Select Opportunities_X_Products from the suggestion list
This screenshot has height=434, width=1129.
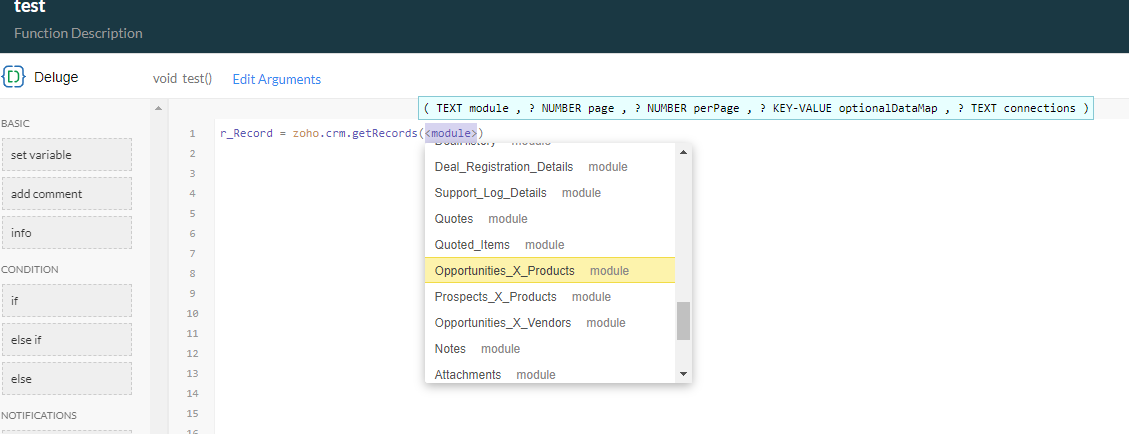pyautogui.click(x=505, y=271)
